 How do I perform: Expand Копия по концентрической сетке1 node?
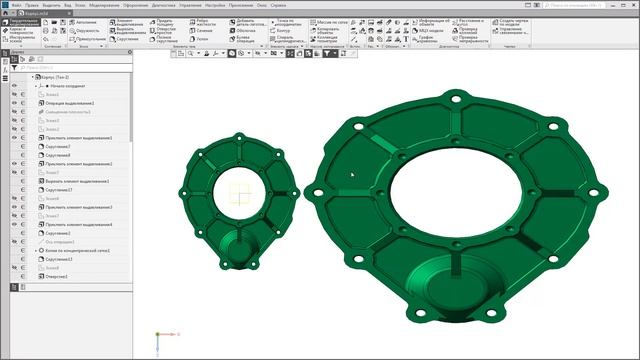(x=36, y=251)
